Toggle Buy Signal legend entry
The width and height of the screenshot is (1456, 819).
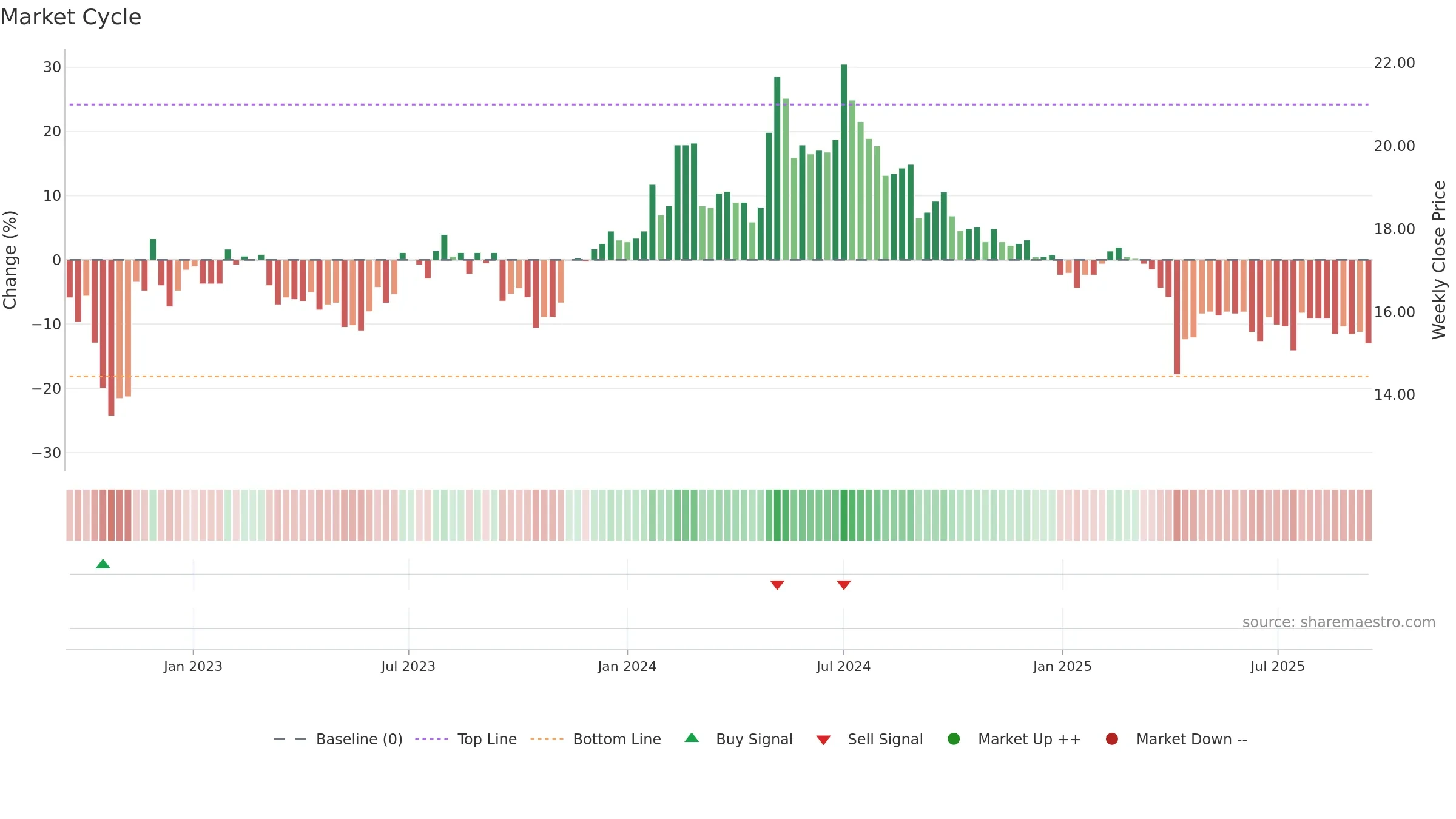coord(738,739)
